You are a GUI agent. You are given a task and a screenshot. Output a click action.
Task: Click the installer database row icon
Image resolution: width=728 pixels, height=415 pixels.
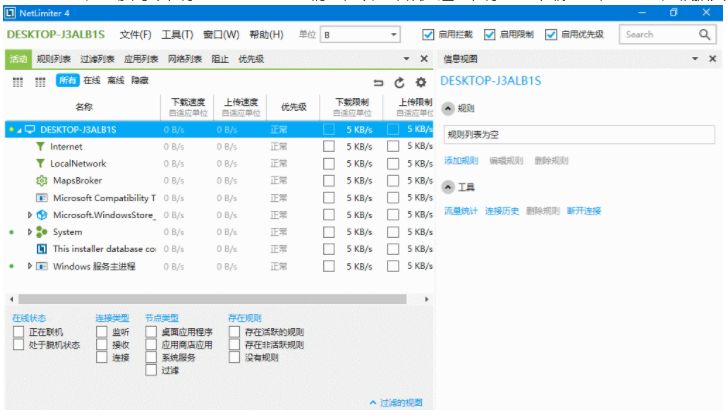point(42,249)
